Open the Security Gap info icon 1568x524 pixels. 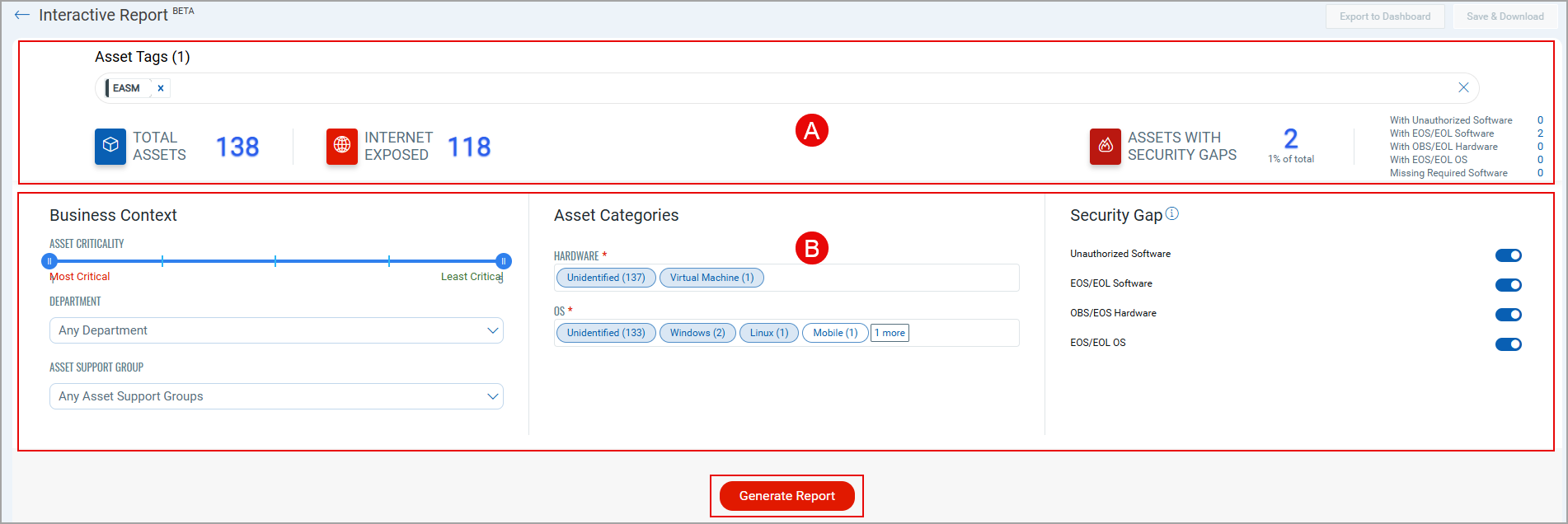coord(1172,214)
